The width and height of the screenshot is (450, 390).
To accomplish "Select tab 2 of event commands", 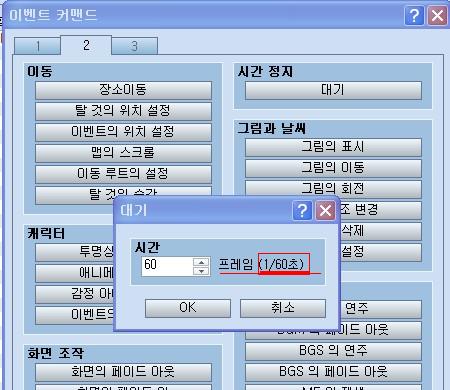I will point(86,45).
